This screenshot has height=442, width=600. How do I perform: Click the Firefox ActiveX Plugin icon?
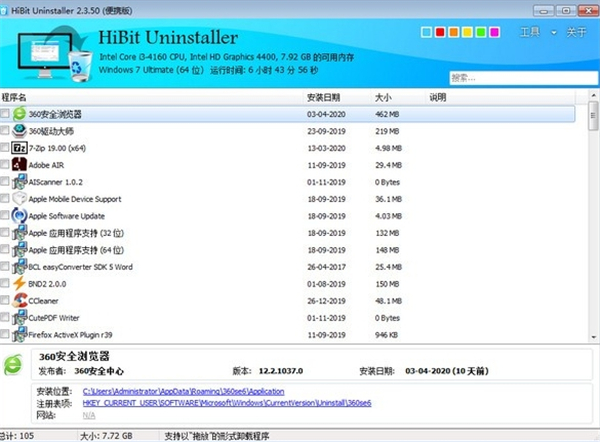19,334
